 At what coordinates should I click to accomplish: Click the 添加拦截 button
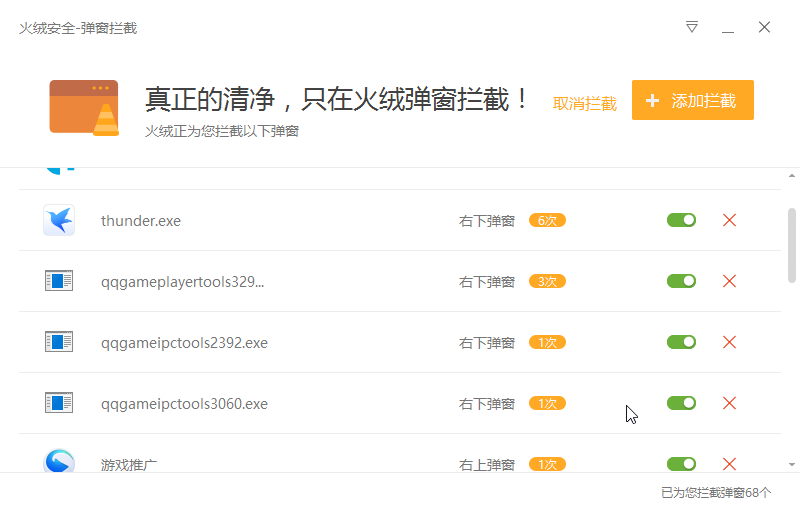[692, 100]
